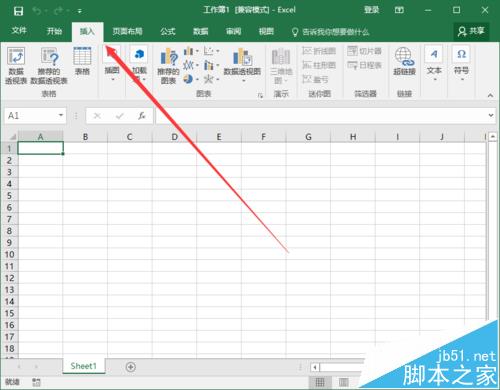
Task: Collapse the ribbon with the chevron
Action: tap(490, 95)
